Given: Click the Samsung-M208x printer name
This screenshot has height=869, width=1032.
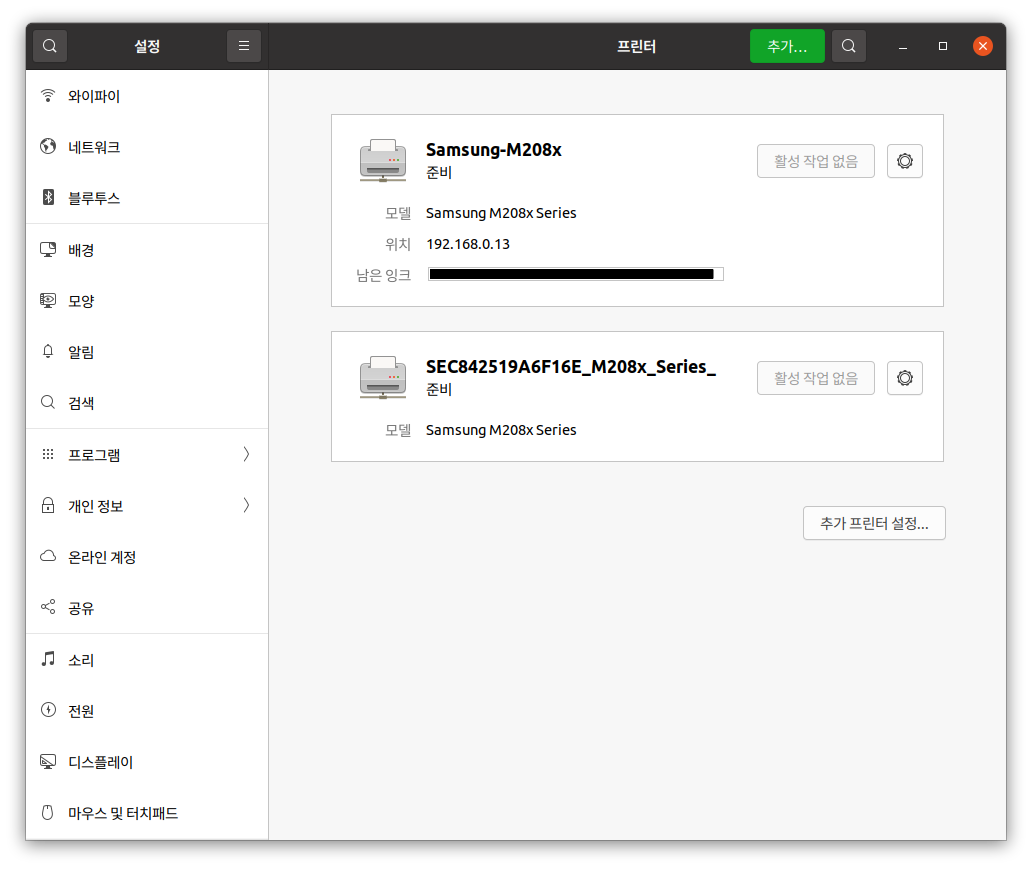Looking at the screenshot, I should click(494, 150).
